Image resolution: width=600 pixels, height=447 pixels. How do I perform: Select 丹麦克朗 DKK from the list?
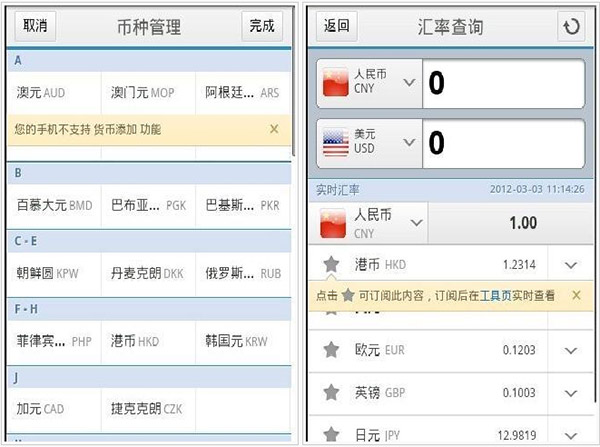[148, 274]
